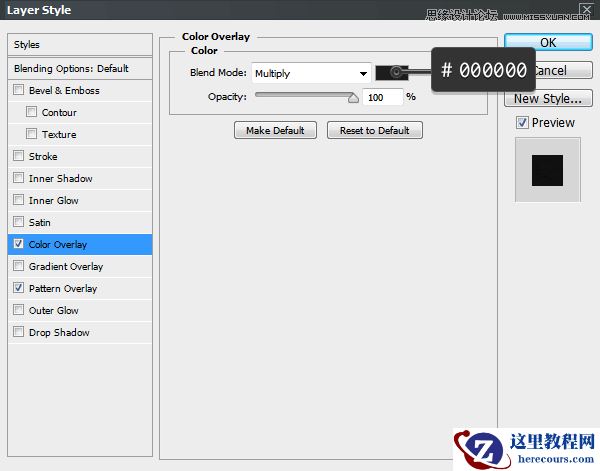This screenshot has height=471, width=600.
Task: Click the OK button
Action: click(x=548, y=42)
